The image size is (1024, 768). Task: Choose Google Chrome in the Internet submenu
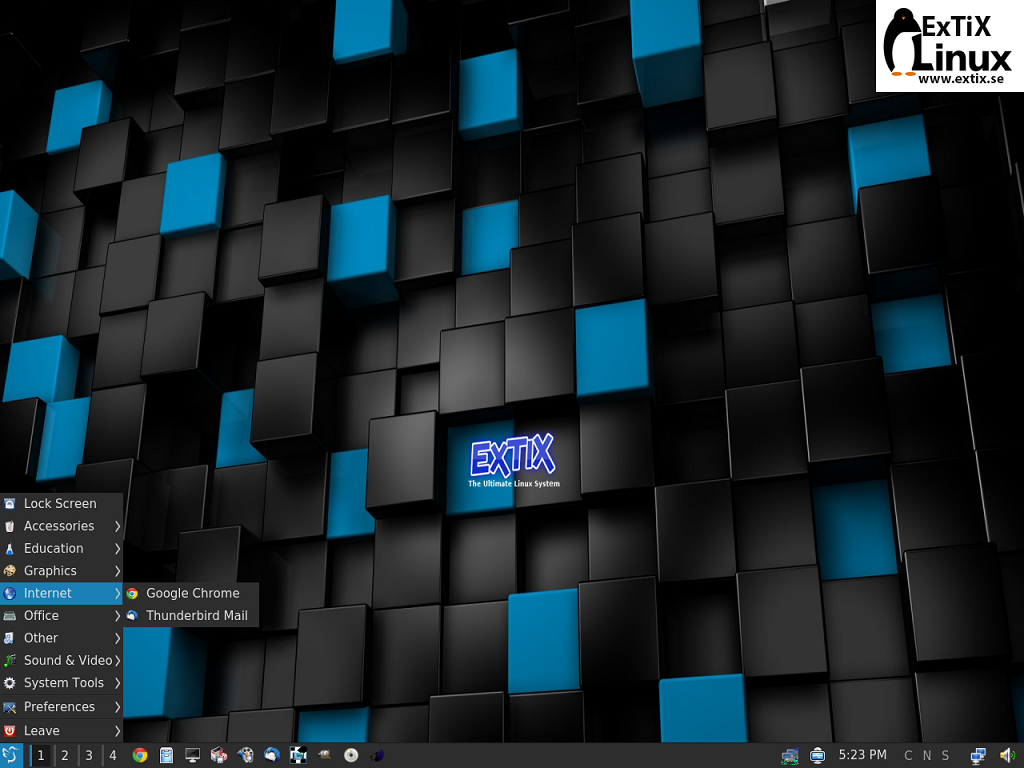pos(191,593)
